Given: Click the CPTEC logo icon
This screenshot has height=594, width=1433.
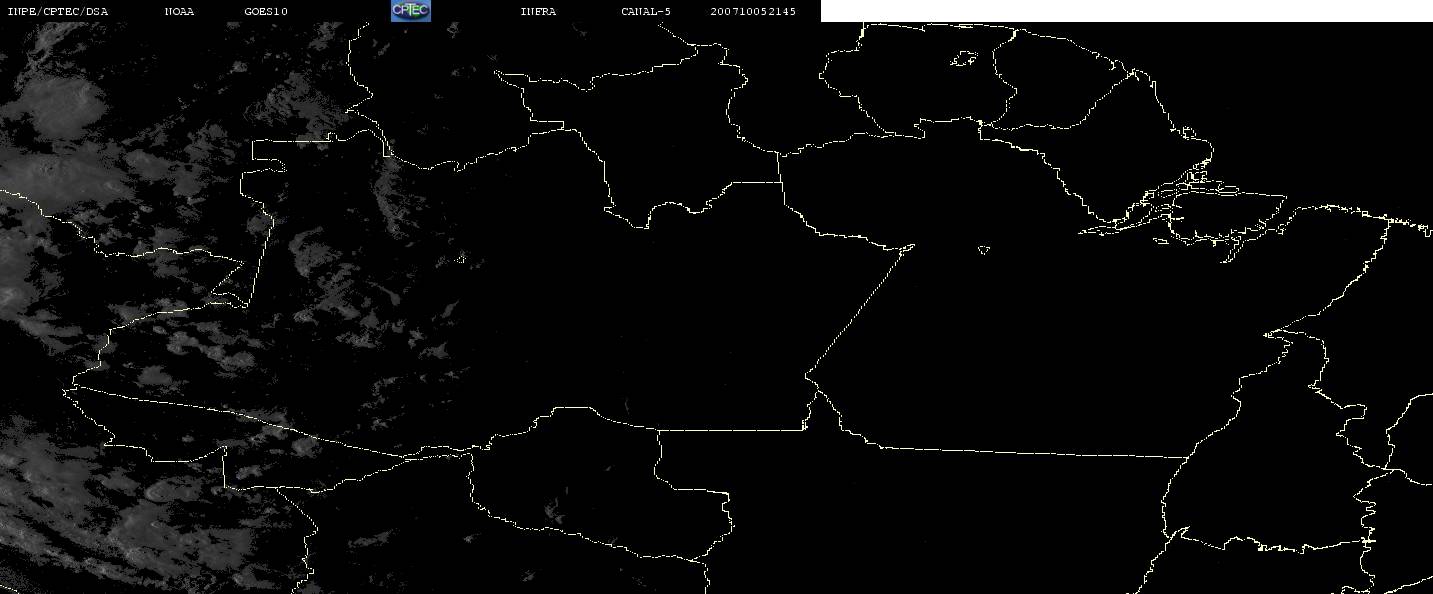Looking at the screenshot, I should pos(410,11).
